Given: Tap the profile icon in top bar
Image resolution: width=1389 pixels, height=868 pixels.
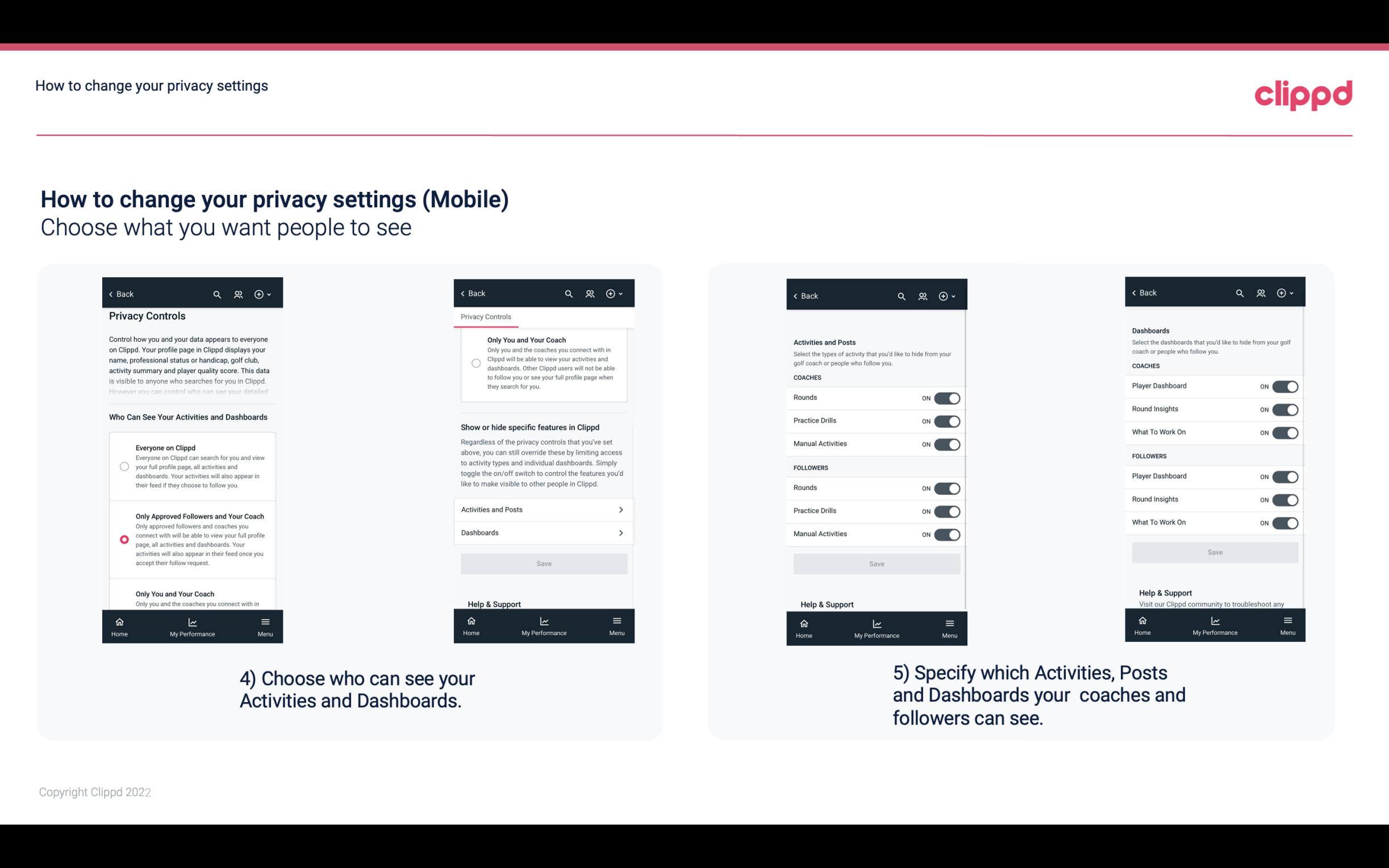Looking at the screenshot, I should tap(238, 294).
